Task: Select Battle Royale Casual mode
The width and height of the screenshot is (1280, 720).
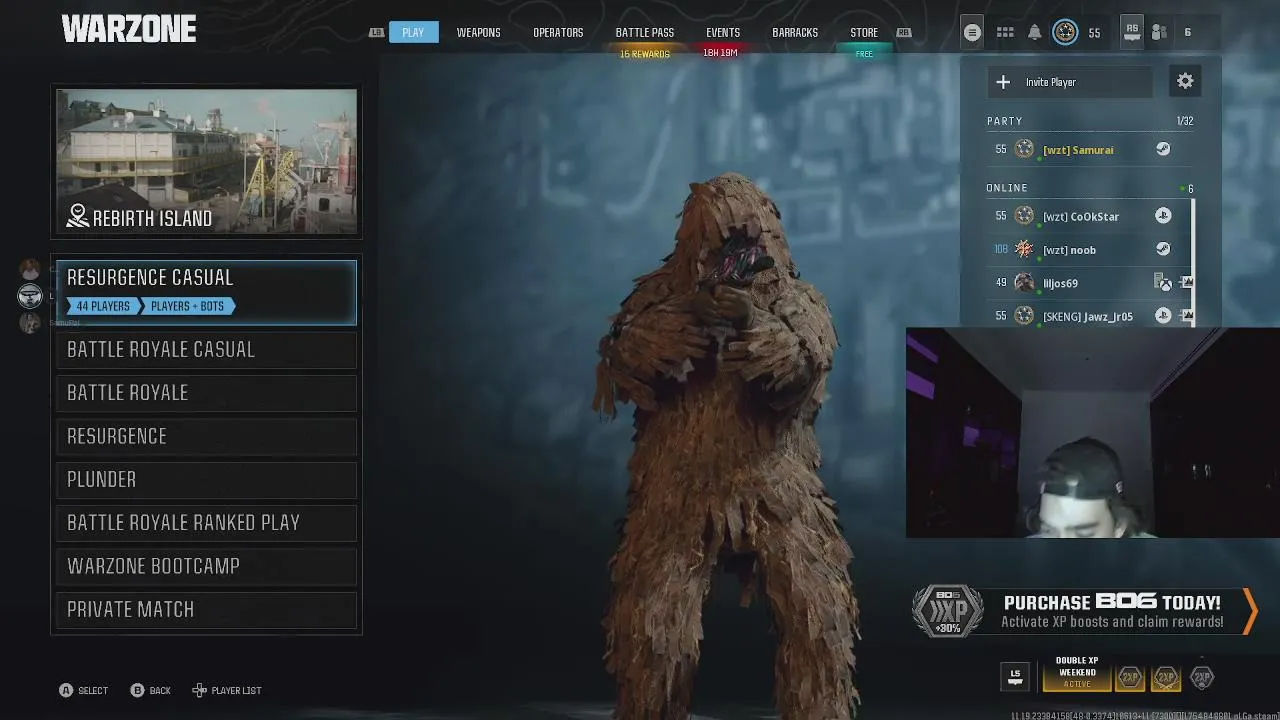Action: (x=206, y=350)
